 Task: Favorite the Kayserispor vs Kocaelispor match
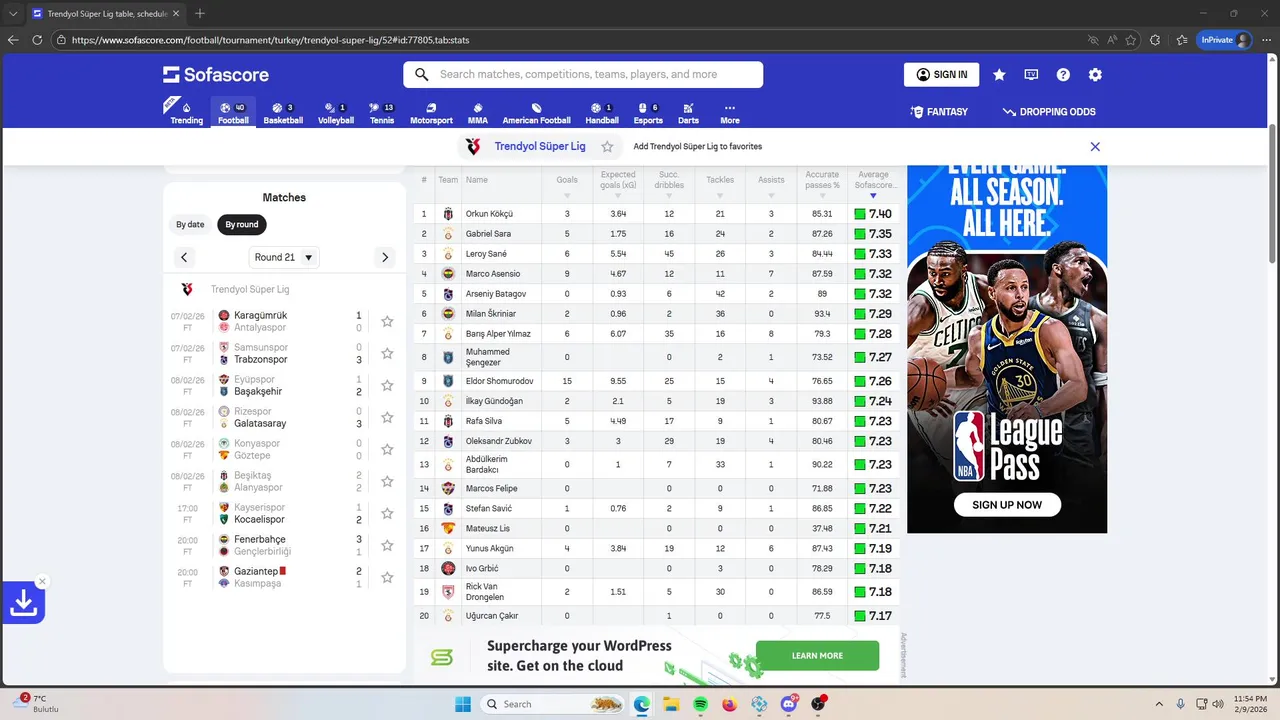pyautogui.click(x=387, y=513)
